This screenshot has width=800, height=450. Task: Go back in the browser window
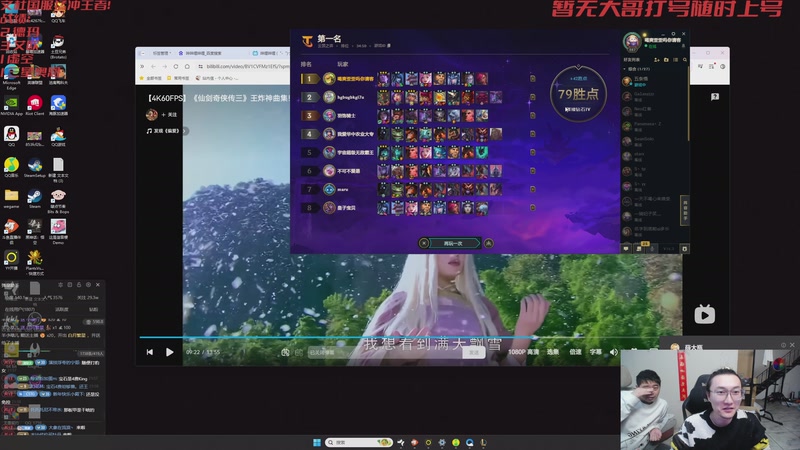pyautogui.click(x=153, y=66)
